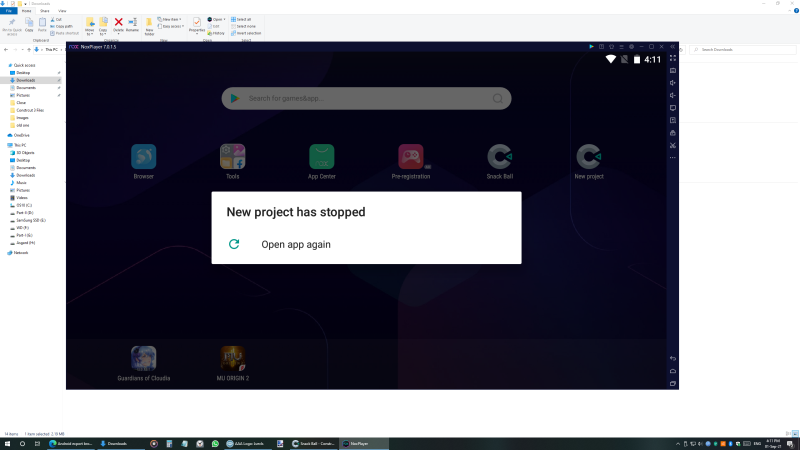
Task: Click the Android home button in Nox sidebar
Action: tap(673, 371)
